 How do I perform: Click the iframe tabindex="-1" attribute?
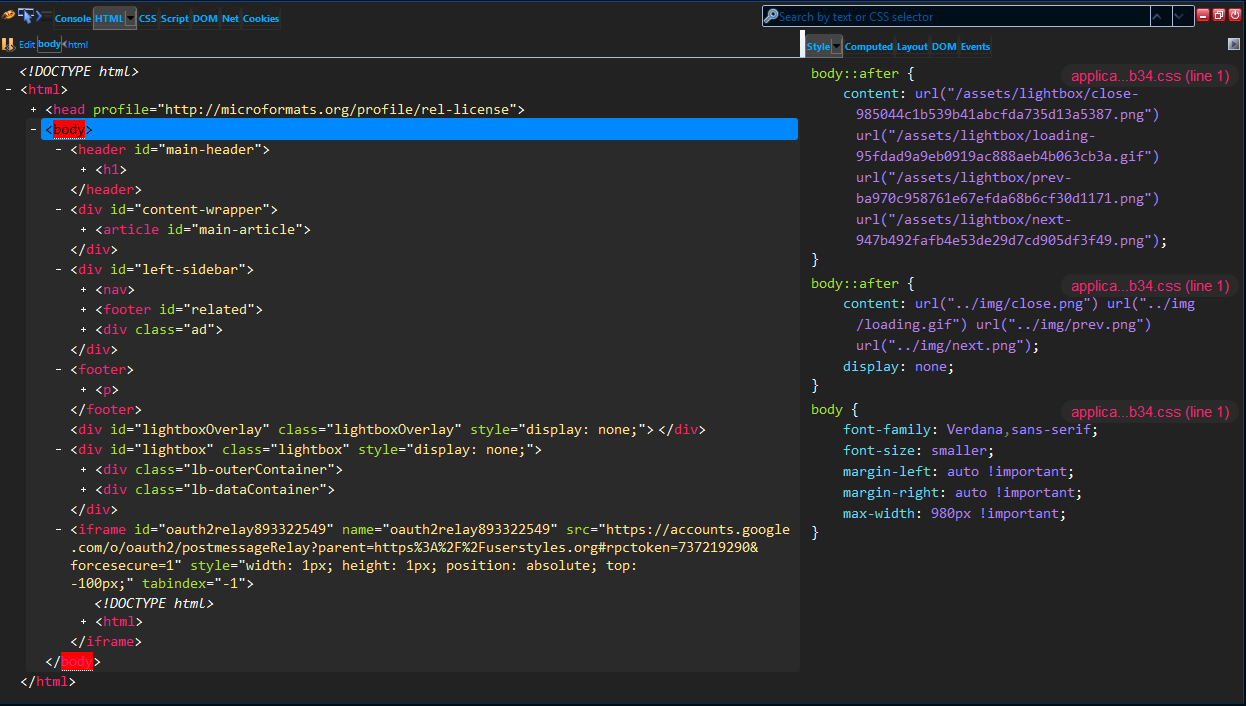click(x=194, y=582)
